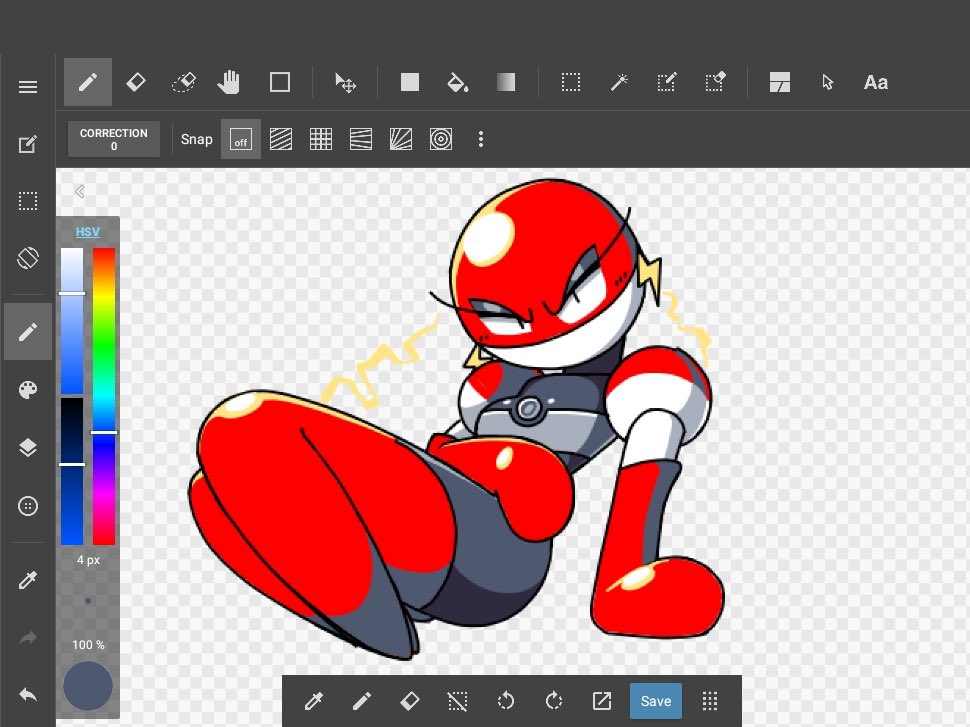Enable parallel lines snap
The image size is (970, 727).
point(281,139)
